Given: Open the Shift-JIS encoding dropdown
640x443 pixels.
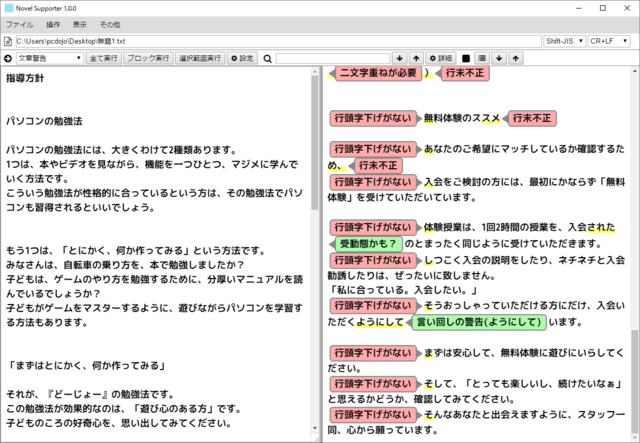Looking at the screenshot, I should 562,42.
